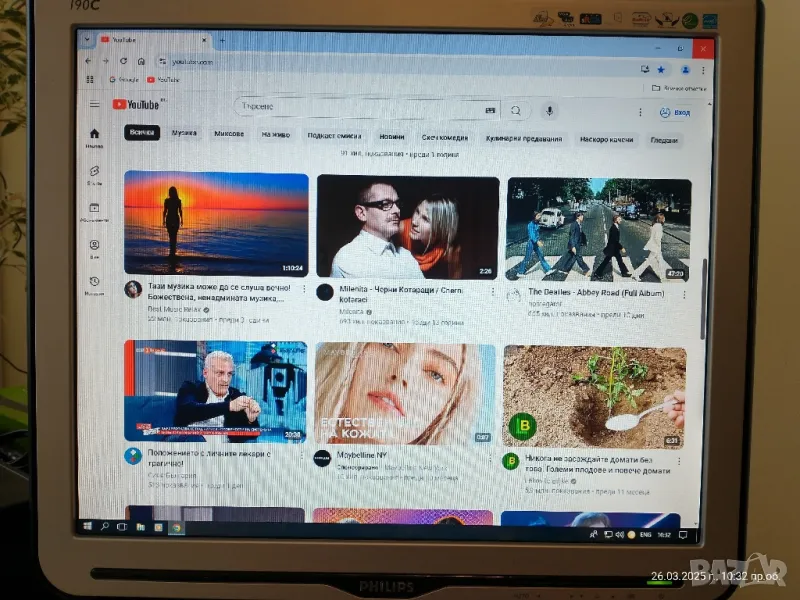The image size is (800, 600).
Task: Open the on-screen keyboard icon in search box
Action: 490,110
